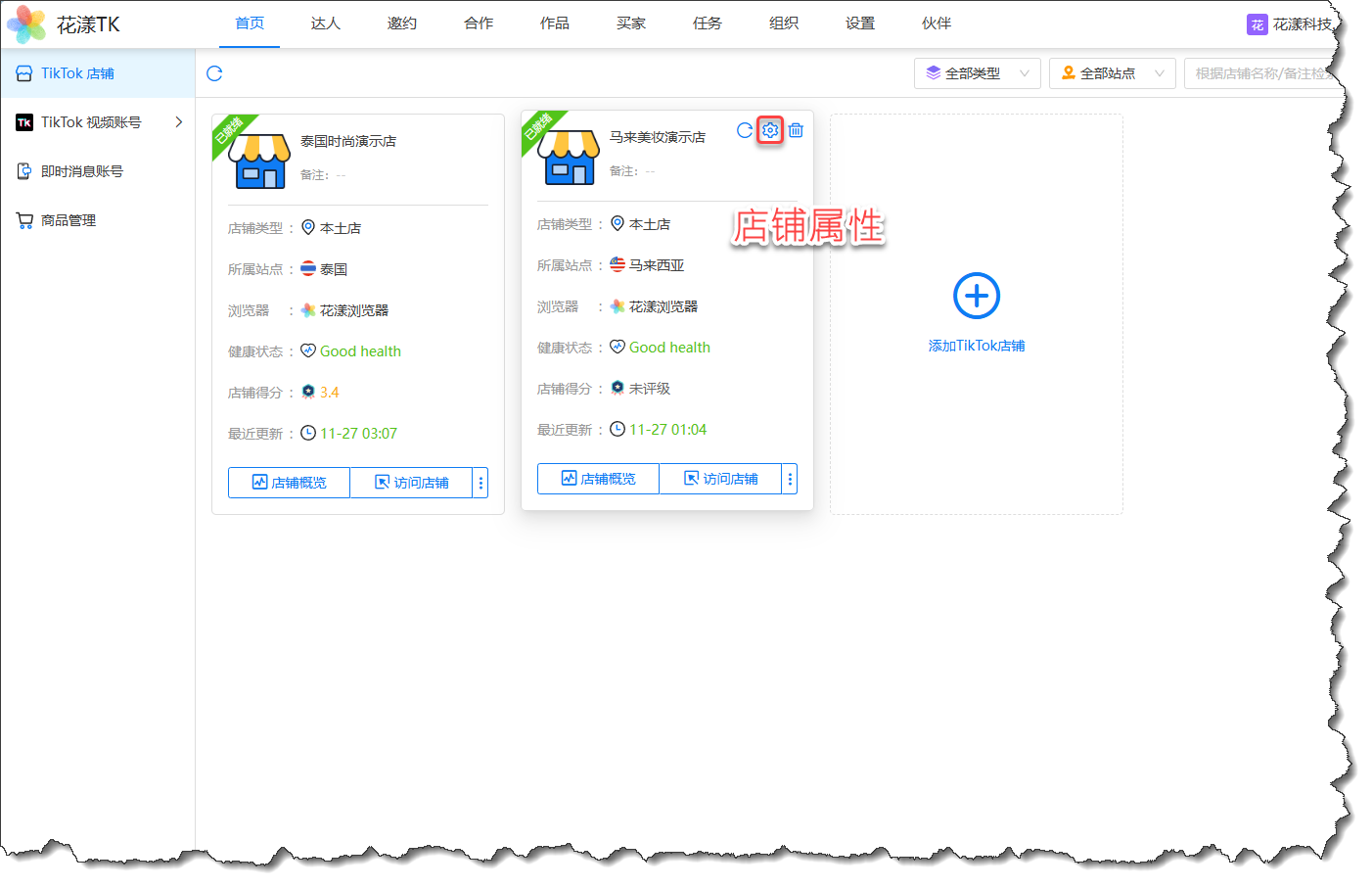Delete 马来美妆演示店 using the trash icon

click(796, 130)
